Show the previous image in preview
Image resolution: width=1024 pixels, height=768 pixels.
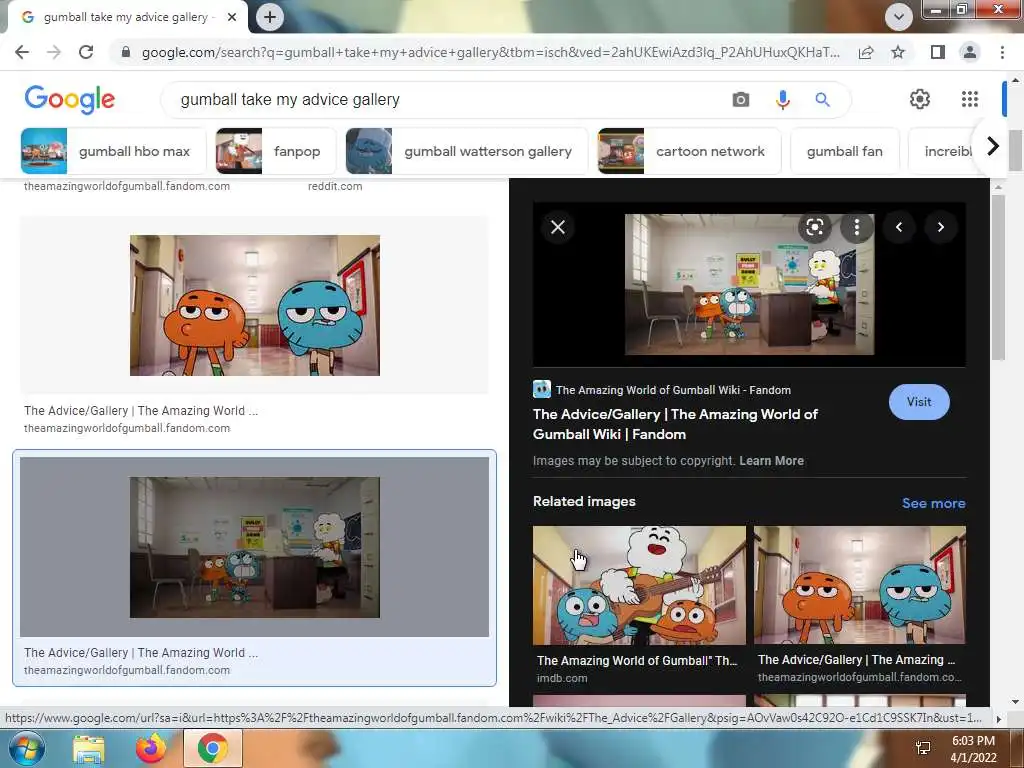899,227
